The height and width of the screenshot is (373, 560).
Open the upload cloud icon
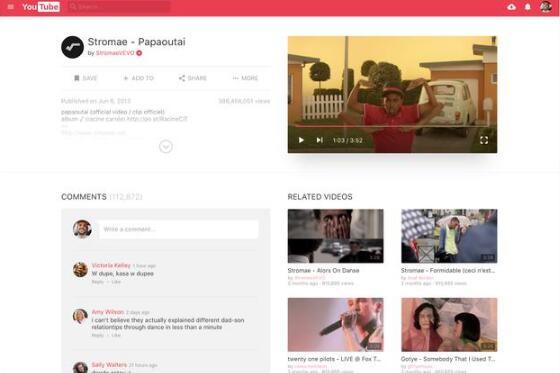pyautogui.click(x=511, y=7)
